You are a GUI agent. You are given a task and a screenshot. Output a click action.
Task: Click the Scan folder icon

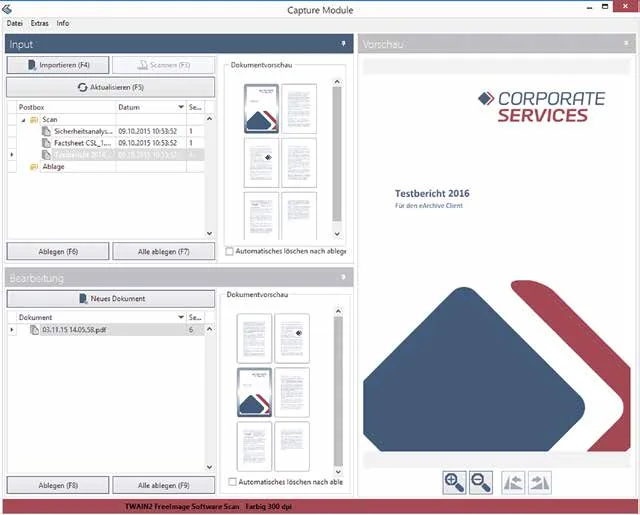[34, 120]
